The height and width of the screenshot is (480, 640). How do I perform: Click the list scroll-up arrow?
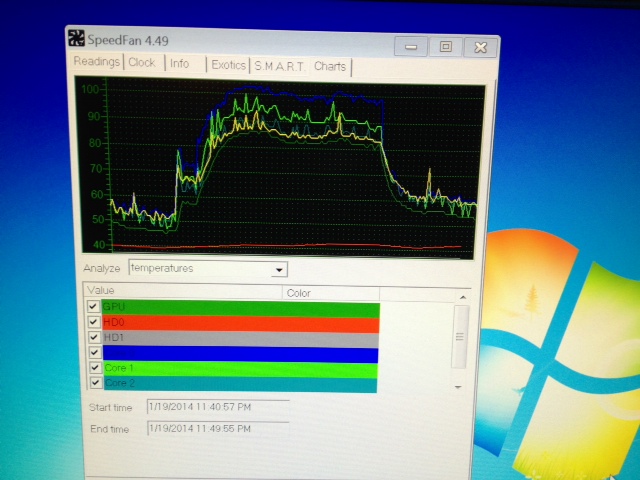[463, 298]
